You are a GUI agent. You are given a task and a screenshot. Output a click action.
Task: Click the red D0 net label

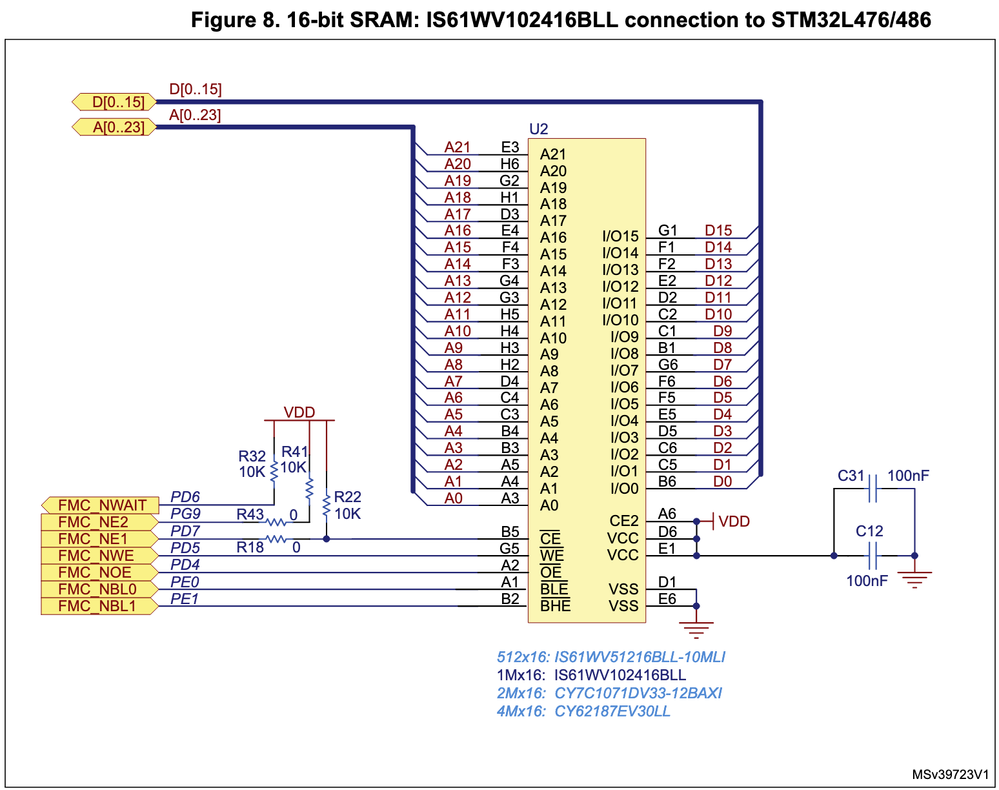click(722, 482)
